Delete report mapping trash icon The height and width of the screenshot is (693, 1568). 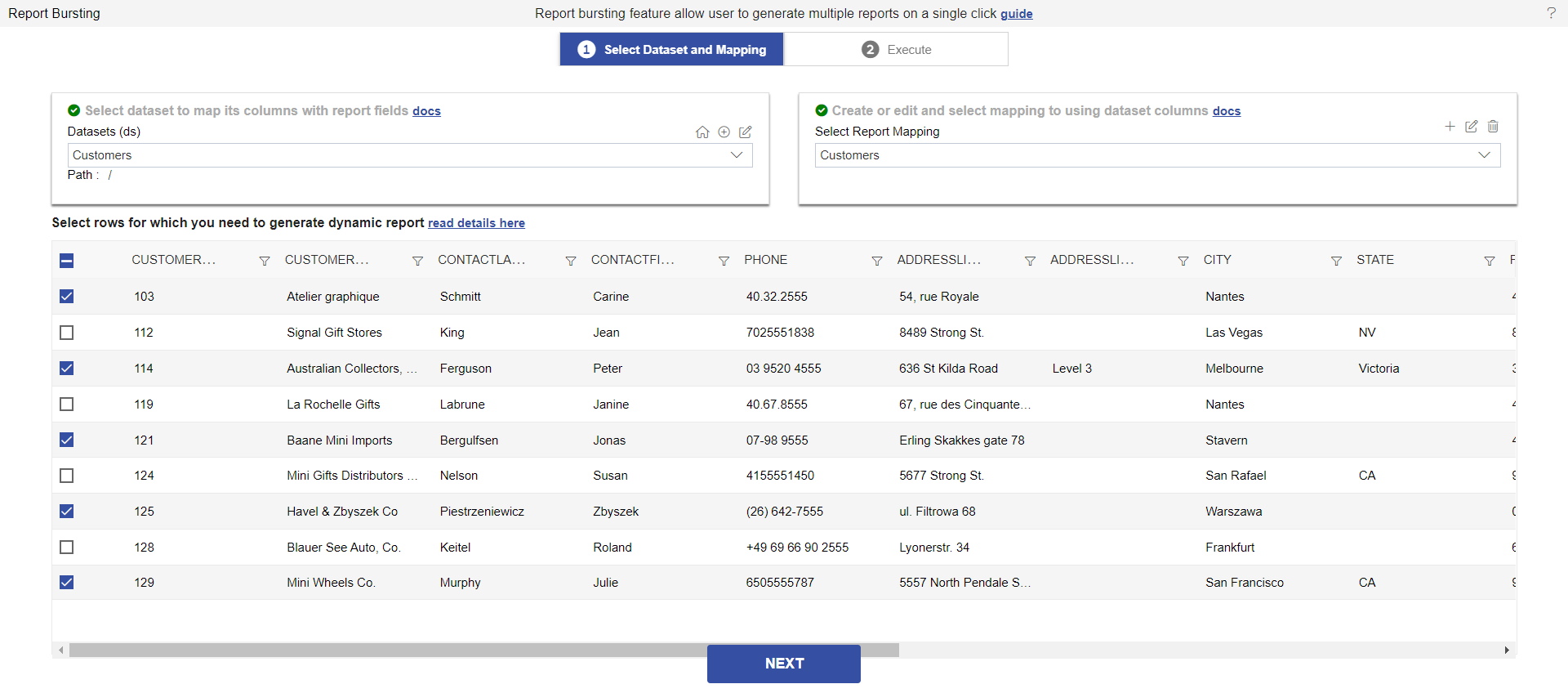[x=1493, y=127]
